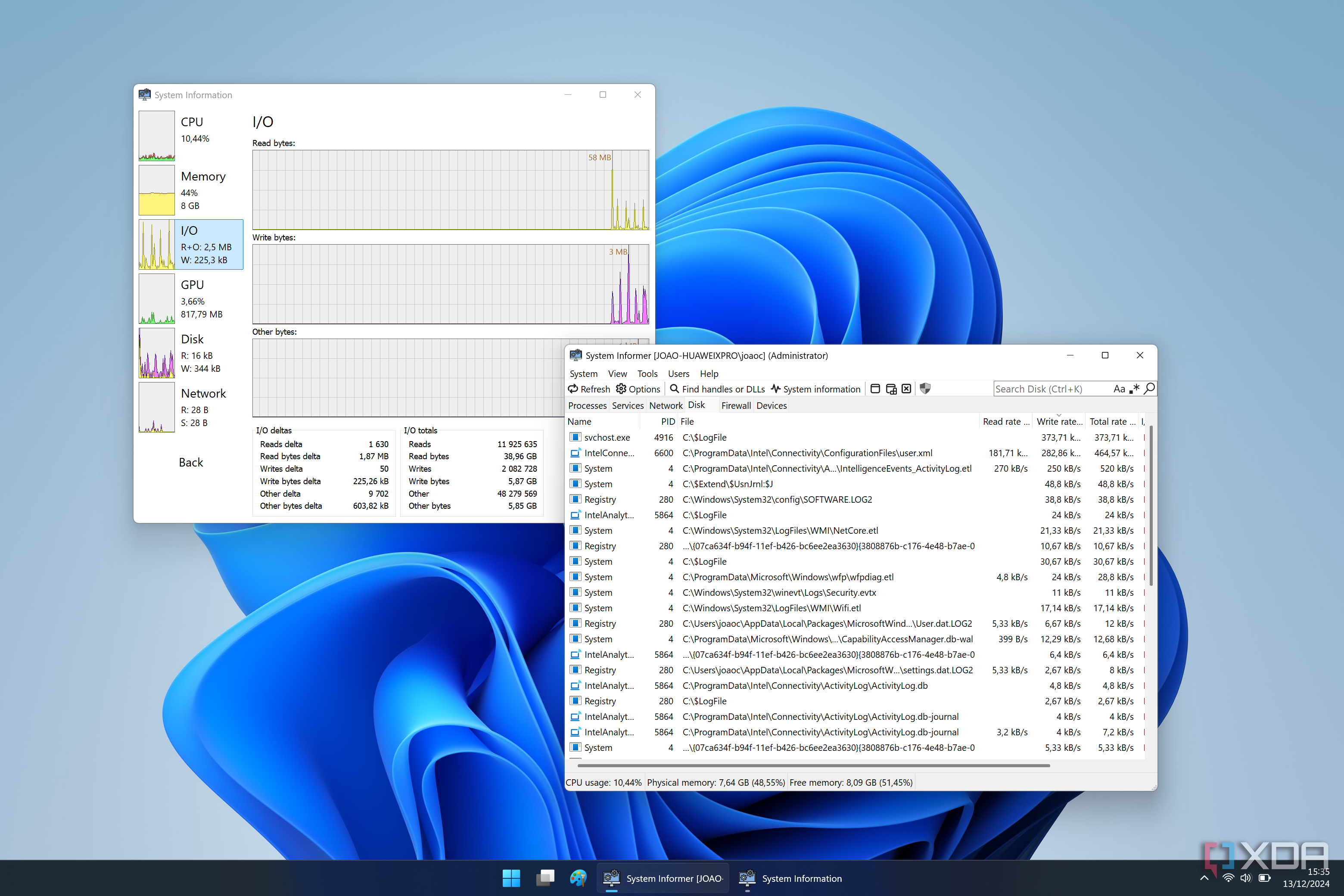Click the shield icon in toolbar

[925, 389]
